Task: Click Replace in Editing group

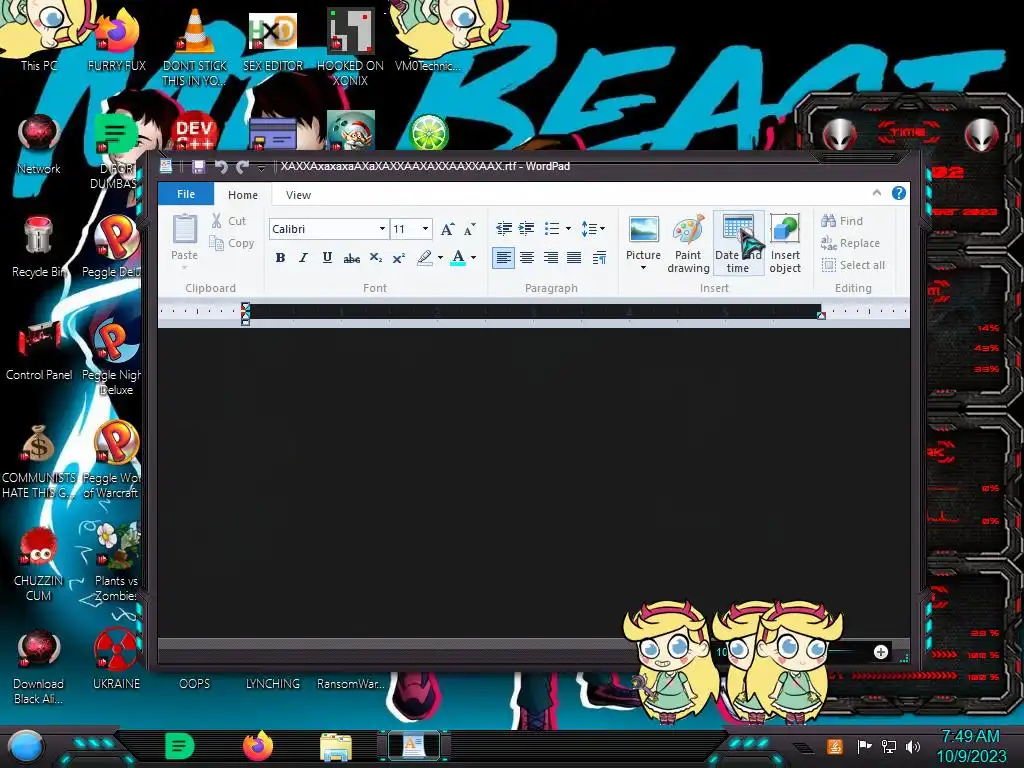Action: 850,243
